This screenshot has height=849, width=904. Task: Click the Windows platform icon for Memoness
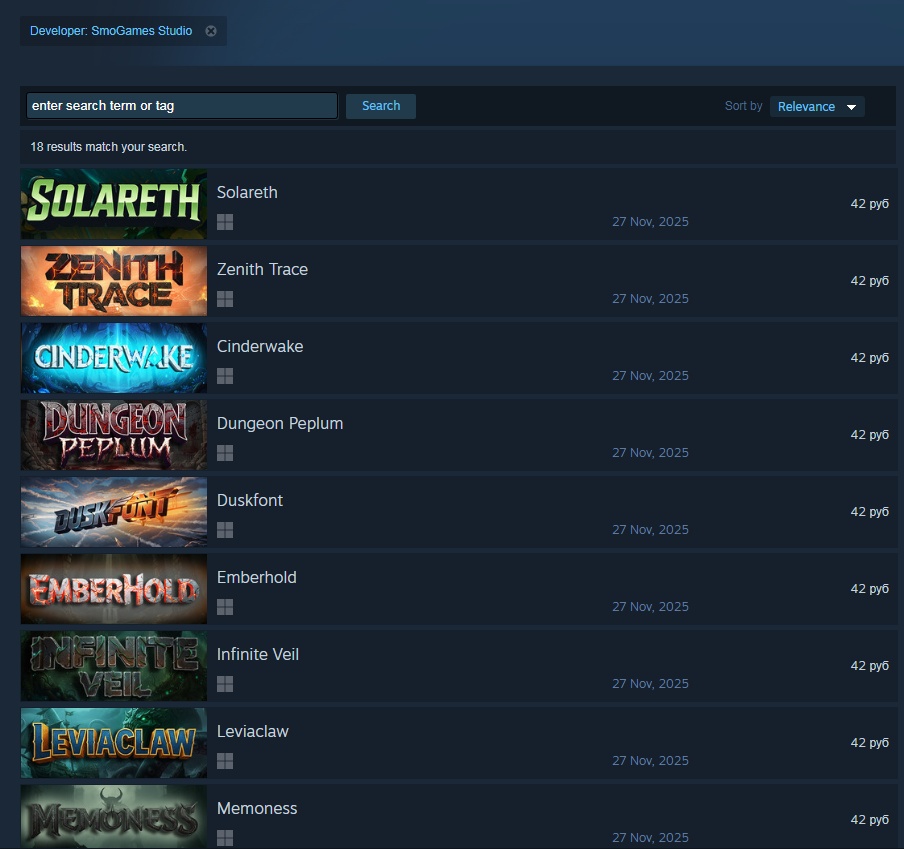(225, 838)
